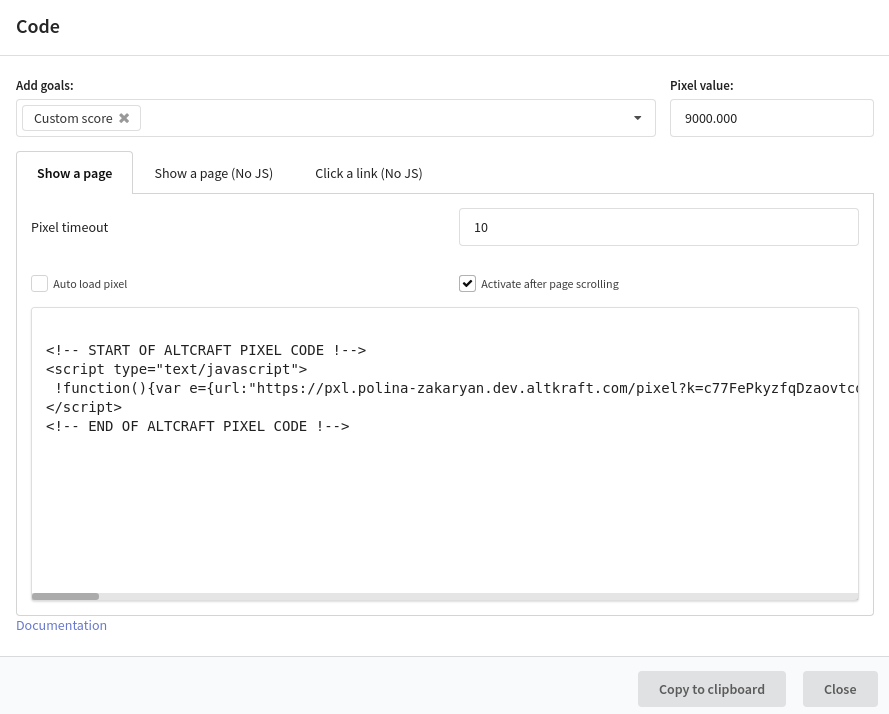The height and width of the screenshot is (714, 889).
Task: Uncheck Activate after page scrolling
Action: 467,284
